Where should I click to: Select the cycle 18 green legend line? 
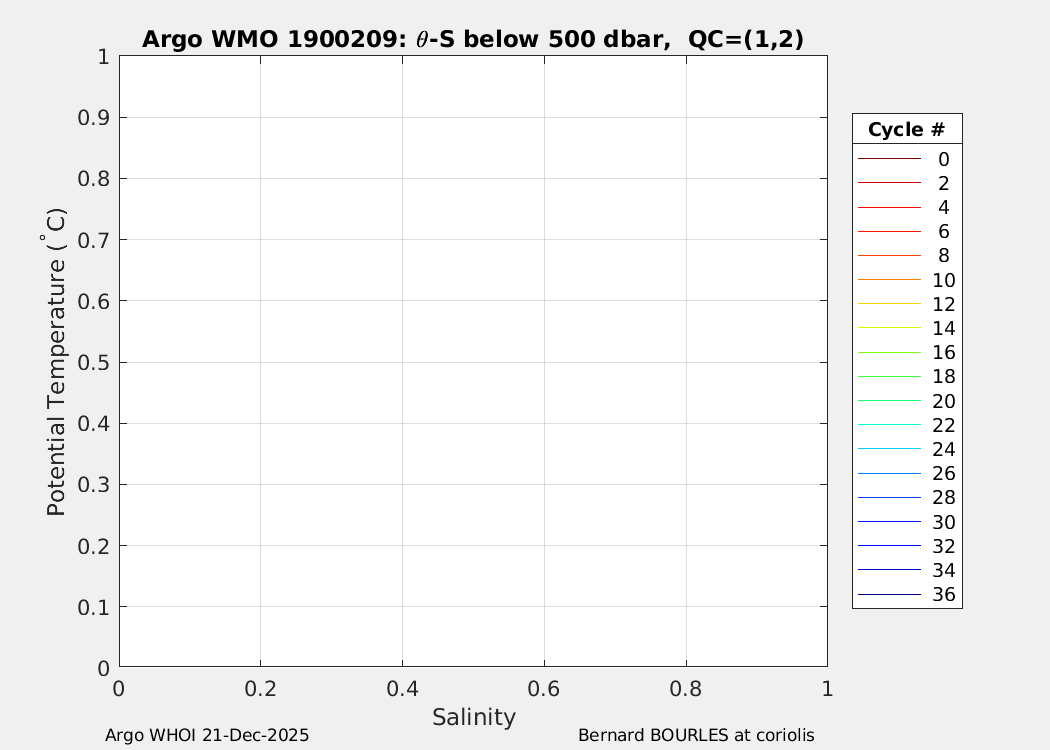[888, 377]
